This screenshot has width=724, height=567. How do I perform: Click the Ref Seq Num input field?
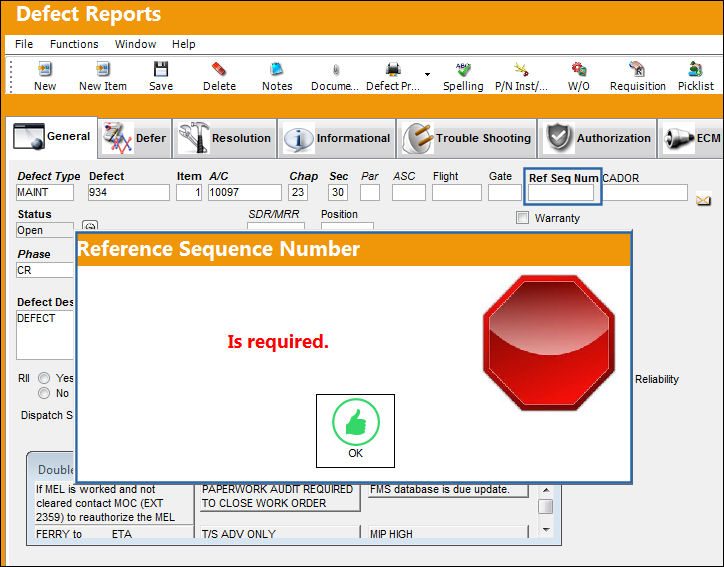[x=561, y=193]
